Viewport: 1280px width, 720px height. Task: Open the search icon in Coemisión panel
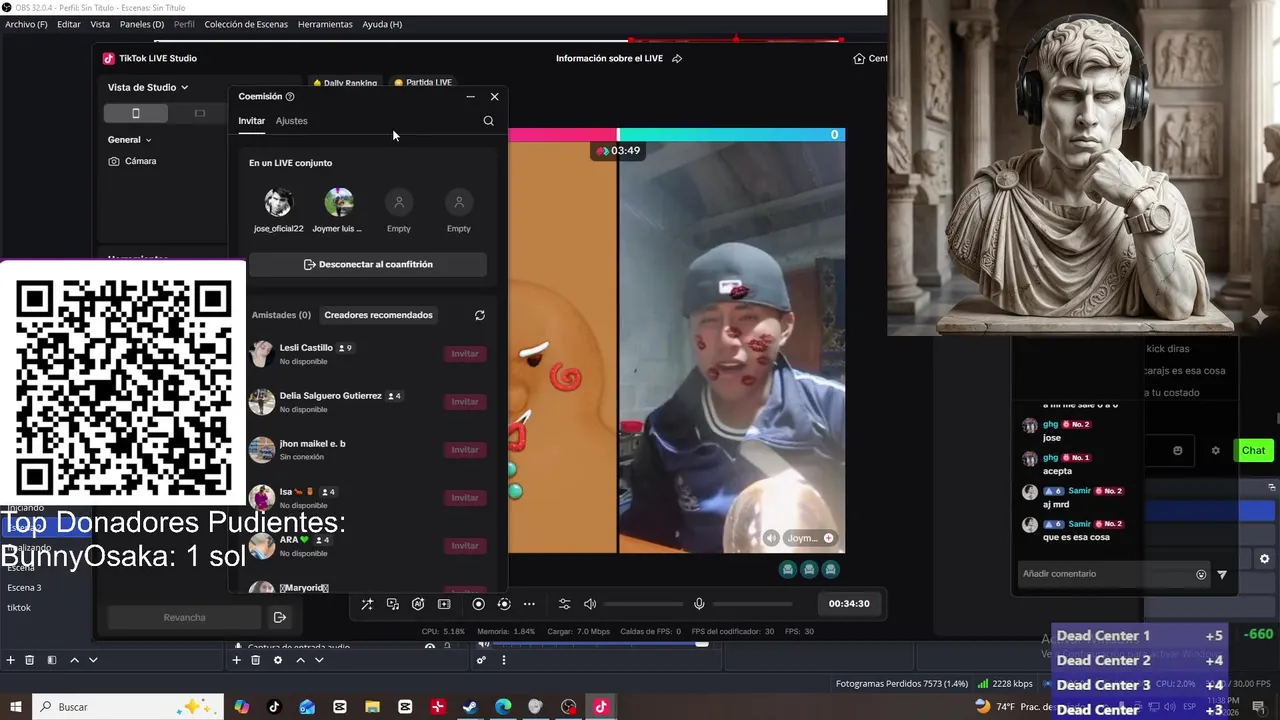pyautogui.click(x=488, y=121)
